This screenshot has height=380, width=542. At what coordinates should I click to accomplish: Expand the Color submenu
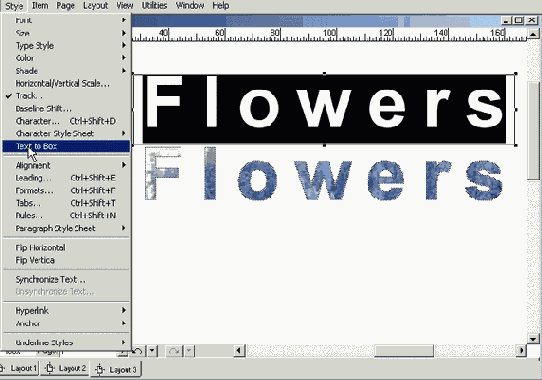(x=66, y=58)
